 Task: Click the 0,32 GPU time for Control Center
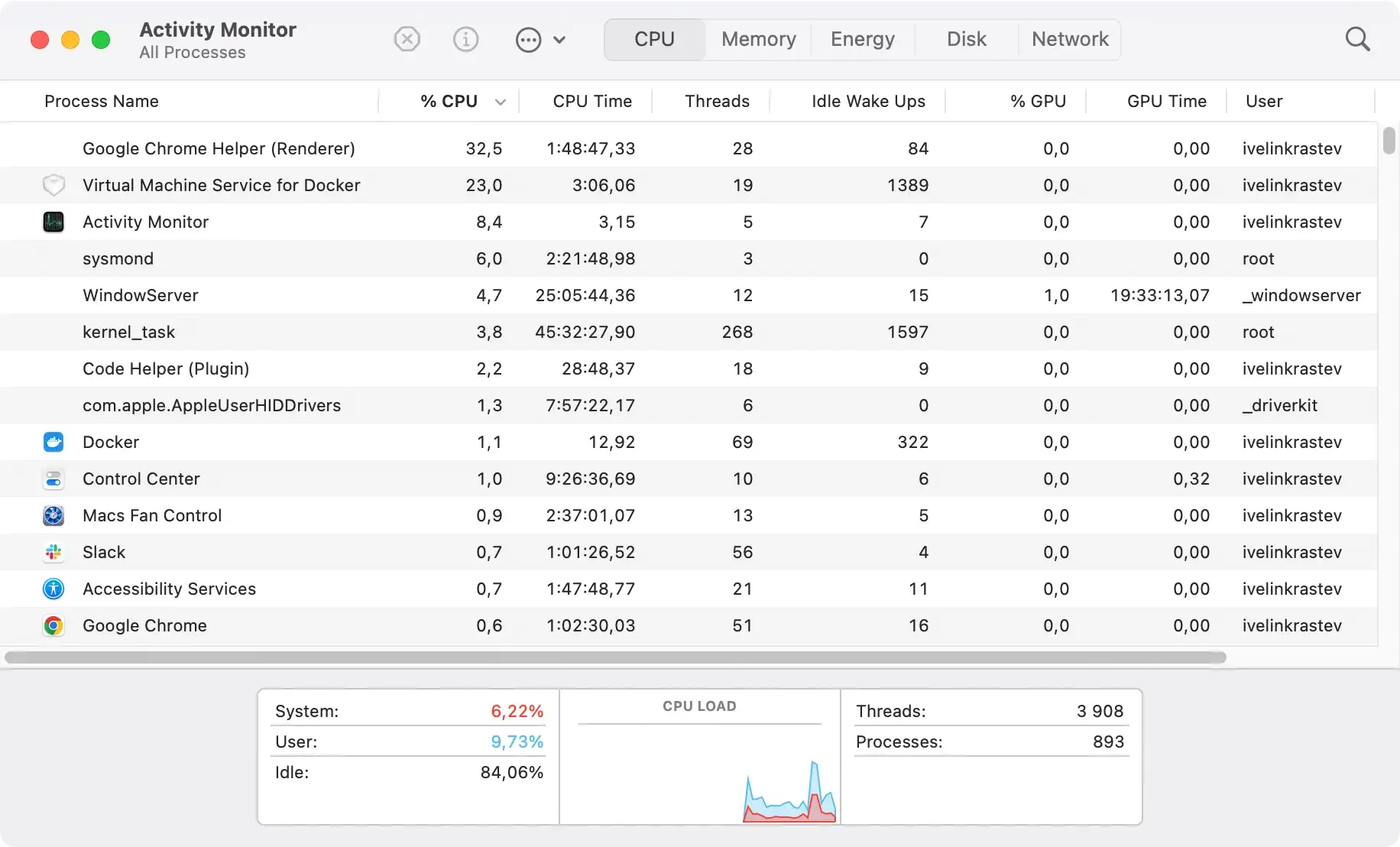click(x=1191, y=479)
